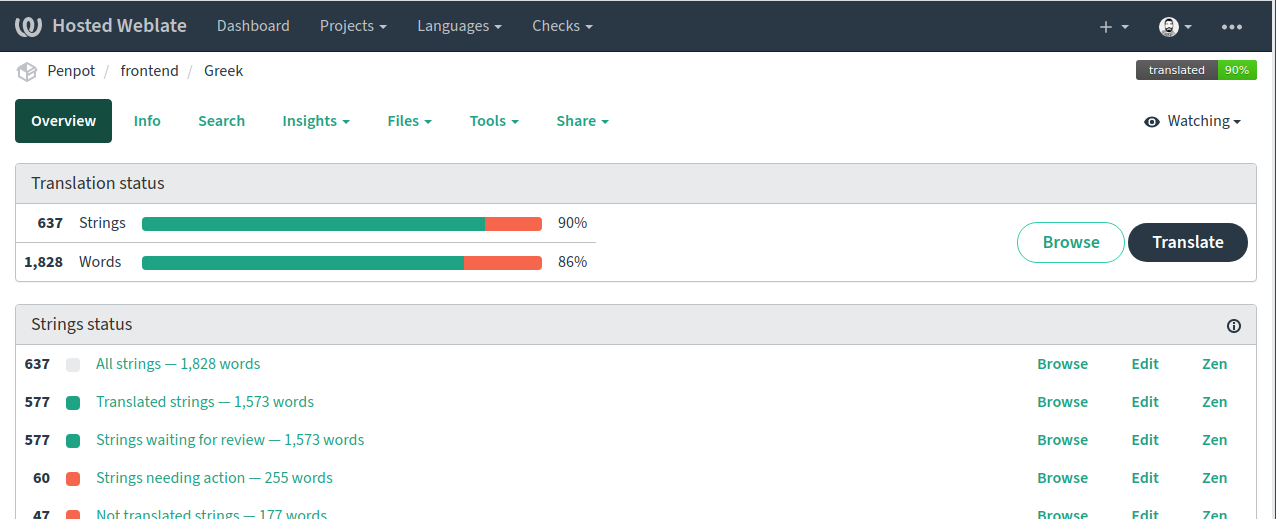The height and width of the screenshot is (519, 1276).
Task: Click the Strings status info icon
Action: 1233,326
